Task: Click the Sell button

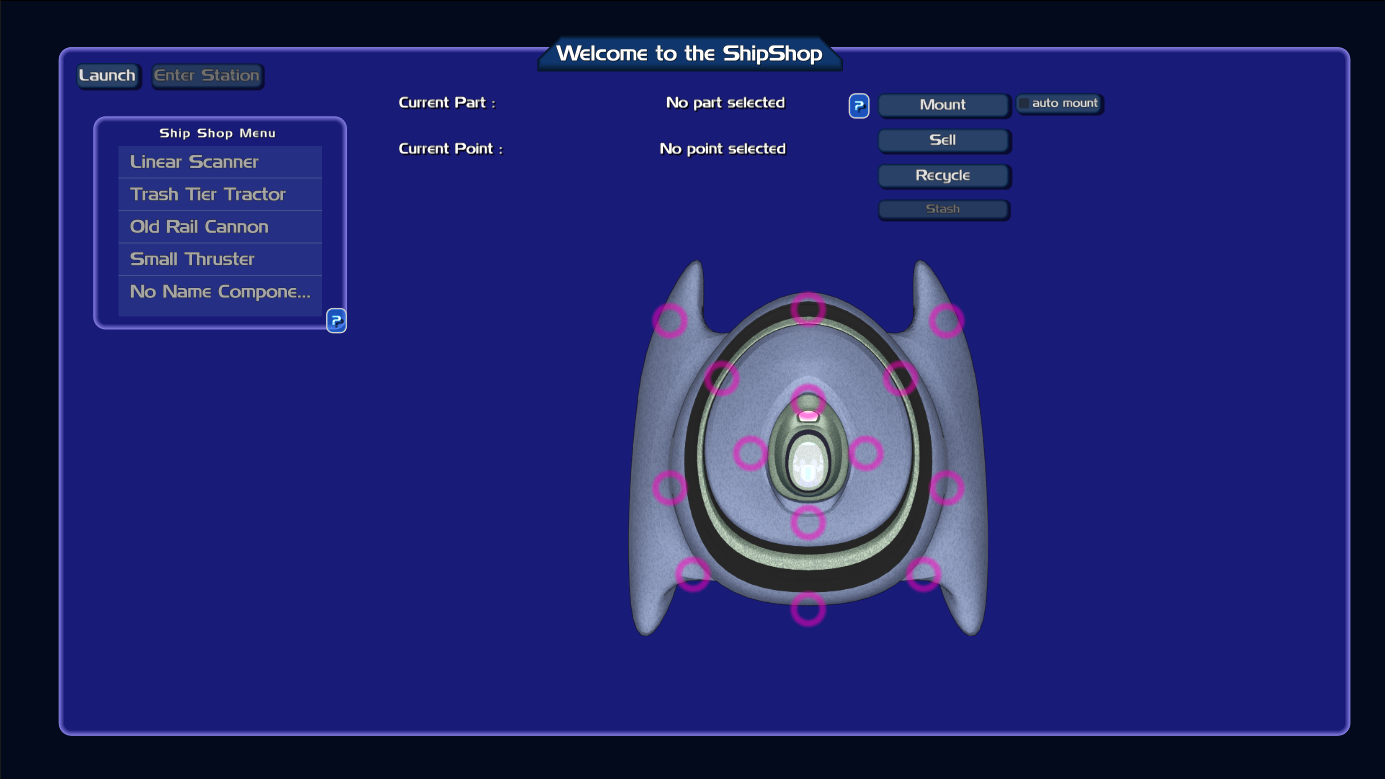Action: (943, 140)
